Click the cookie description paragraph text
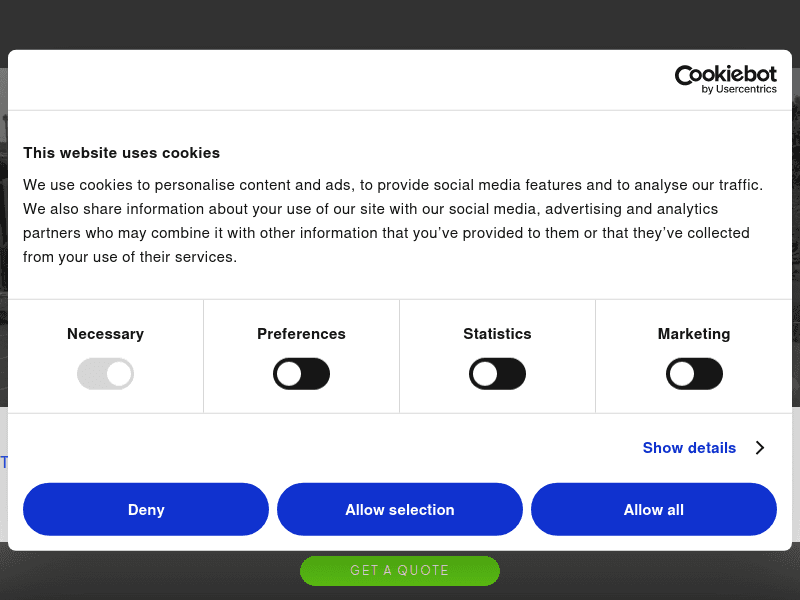This screenshot has width=800, height=600. [393, 221]
